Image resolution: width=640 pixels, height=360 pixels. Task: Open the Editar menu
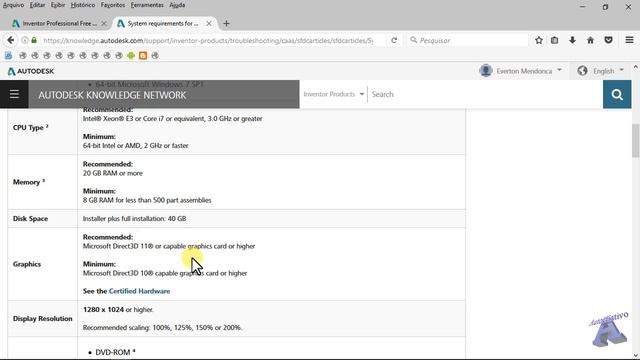[37, 5]
